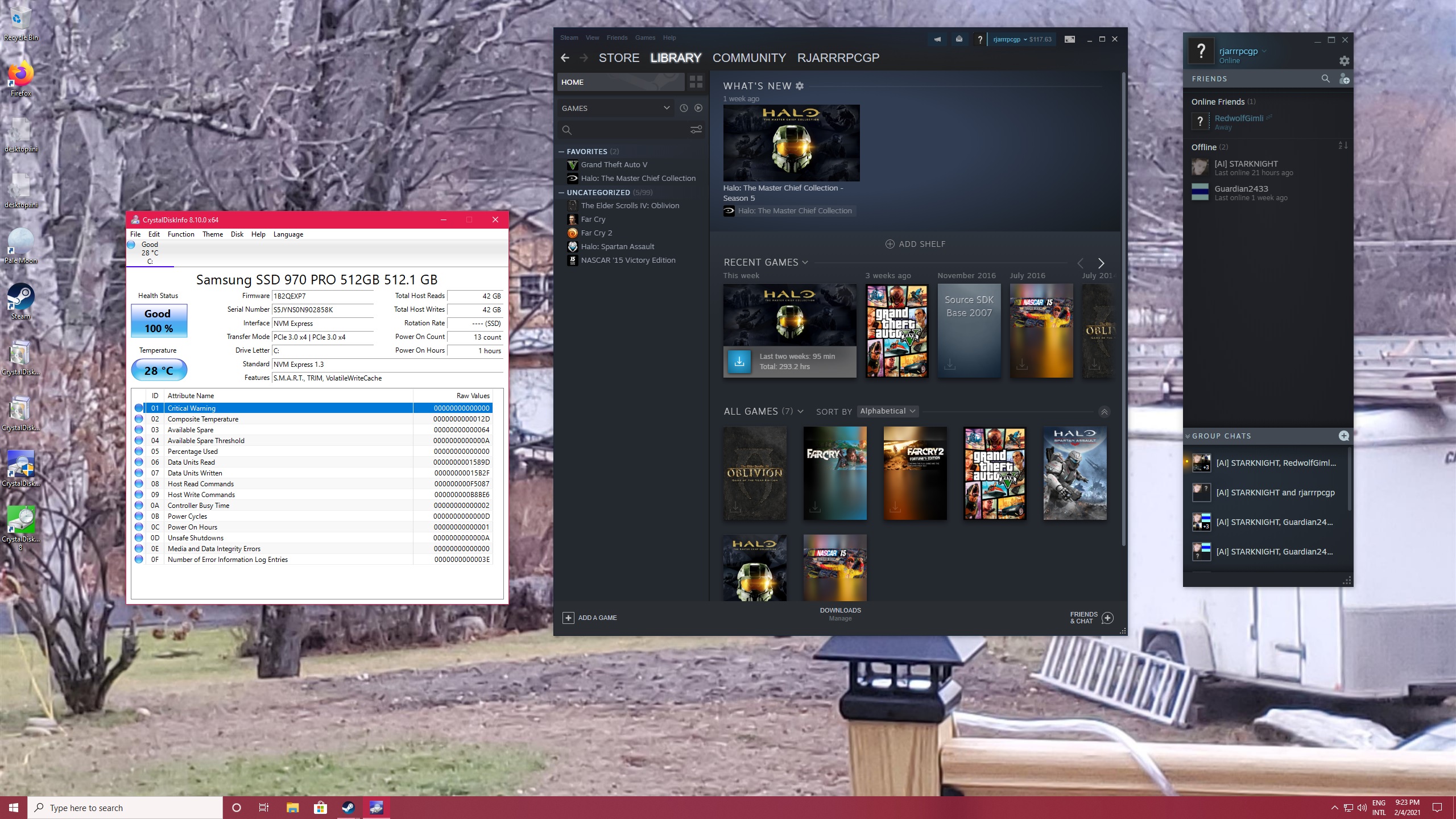Open Firefox desktop shortcut
This screenshot has width=1456, height=819.
(20, 78)
